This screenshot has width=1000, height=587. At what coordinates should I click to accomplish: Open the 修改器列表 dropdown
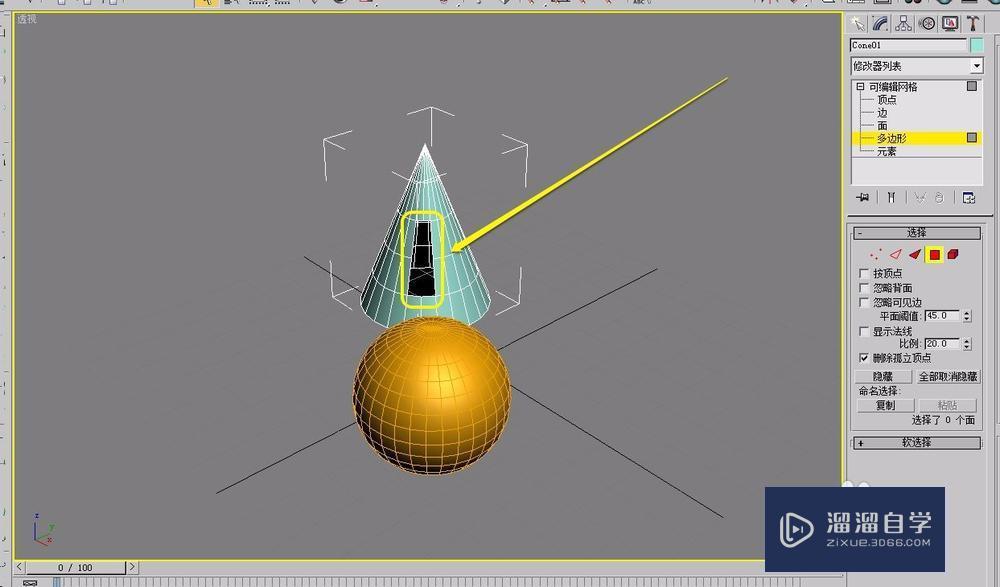coord(976,64)
